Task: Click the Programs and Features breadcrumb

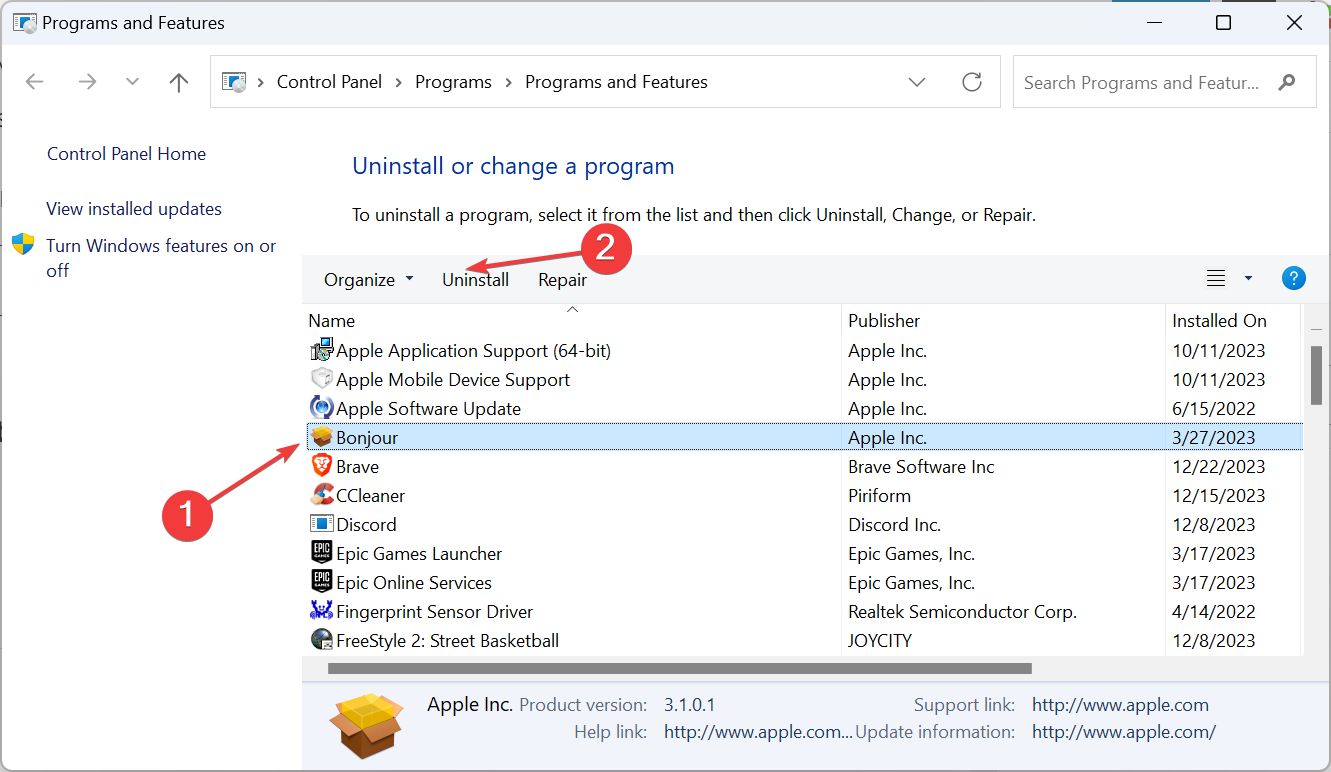Action: point(616,82)
